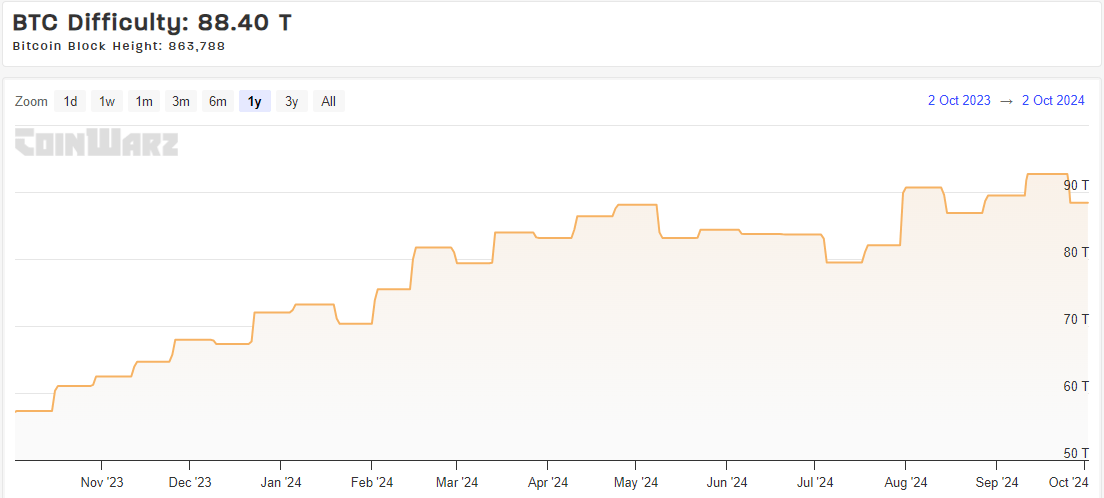Edit the end date 2 Oct 2024
The height and width of the screenshot is (498, 1104).
click(x=1053, y=101)
